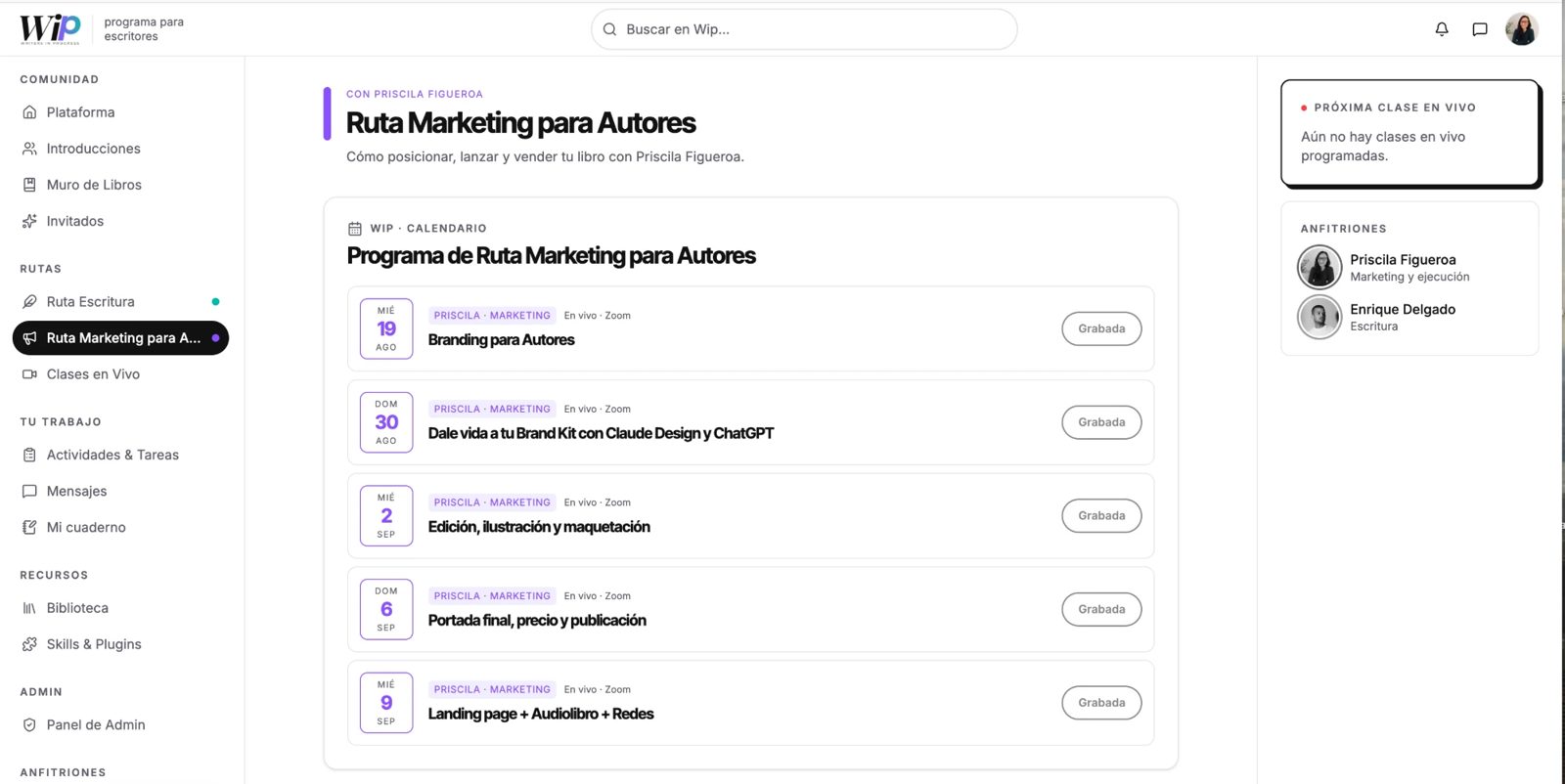Viewport: 1565px width, 784px height.
Task: Open Enrique Delgado host avatar
Action: (x=1319, y=317)
